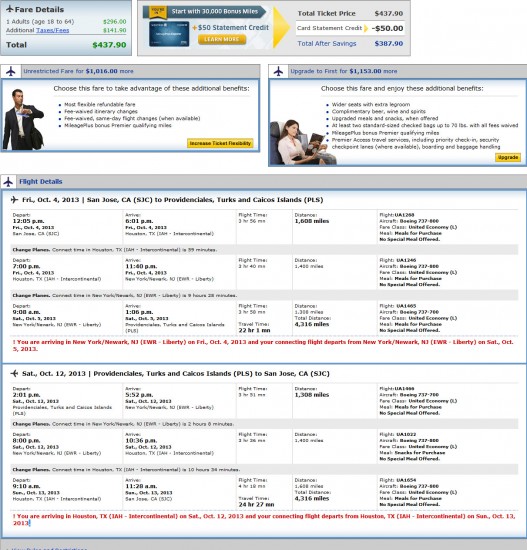Click the airplane icon beside Unrestricted Fare header
This screenshot has height=550, width=527.
pos(11,71)
